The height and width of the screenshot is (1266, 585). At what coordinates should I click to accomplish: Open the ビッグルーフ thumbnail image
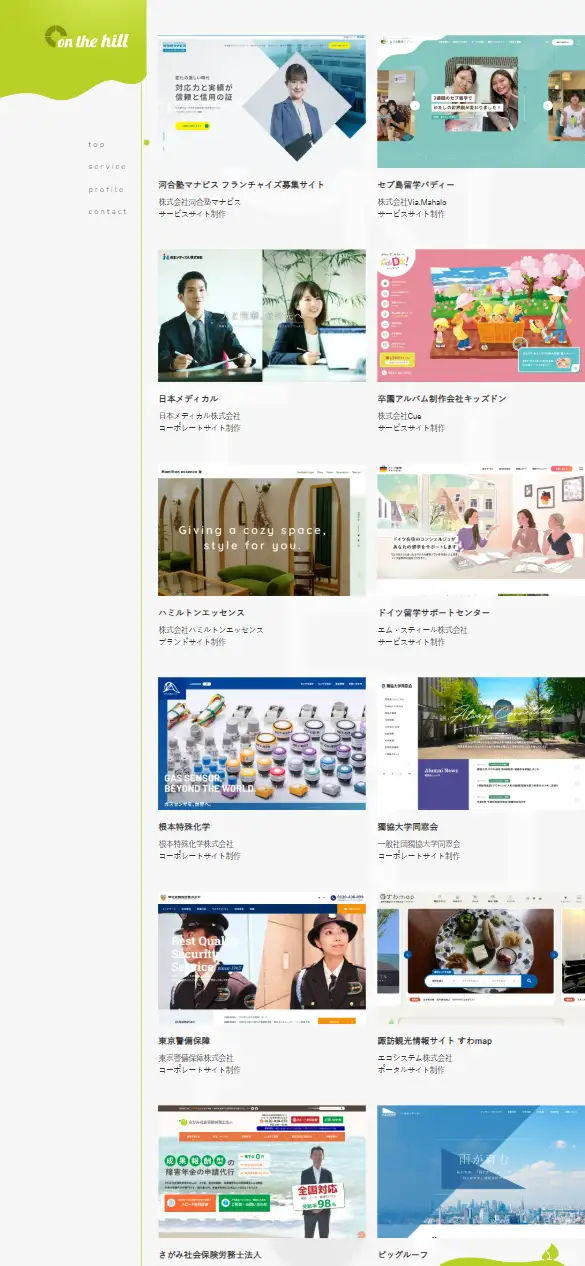click(x=481, y=1171)
